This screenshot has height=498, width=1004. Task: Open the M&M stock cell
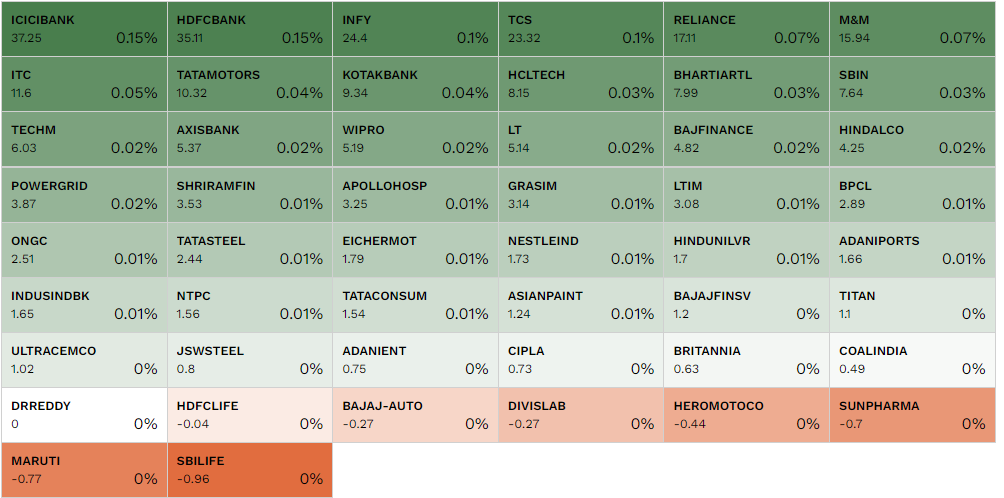pos(912,29)
